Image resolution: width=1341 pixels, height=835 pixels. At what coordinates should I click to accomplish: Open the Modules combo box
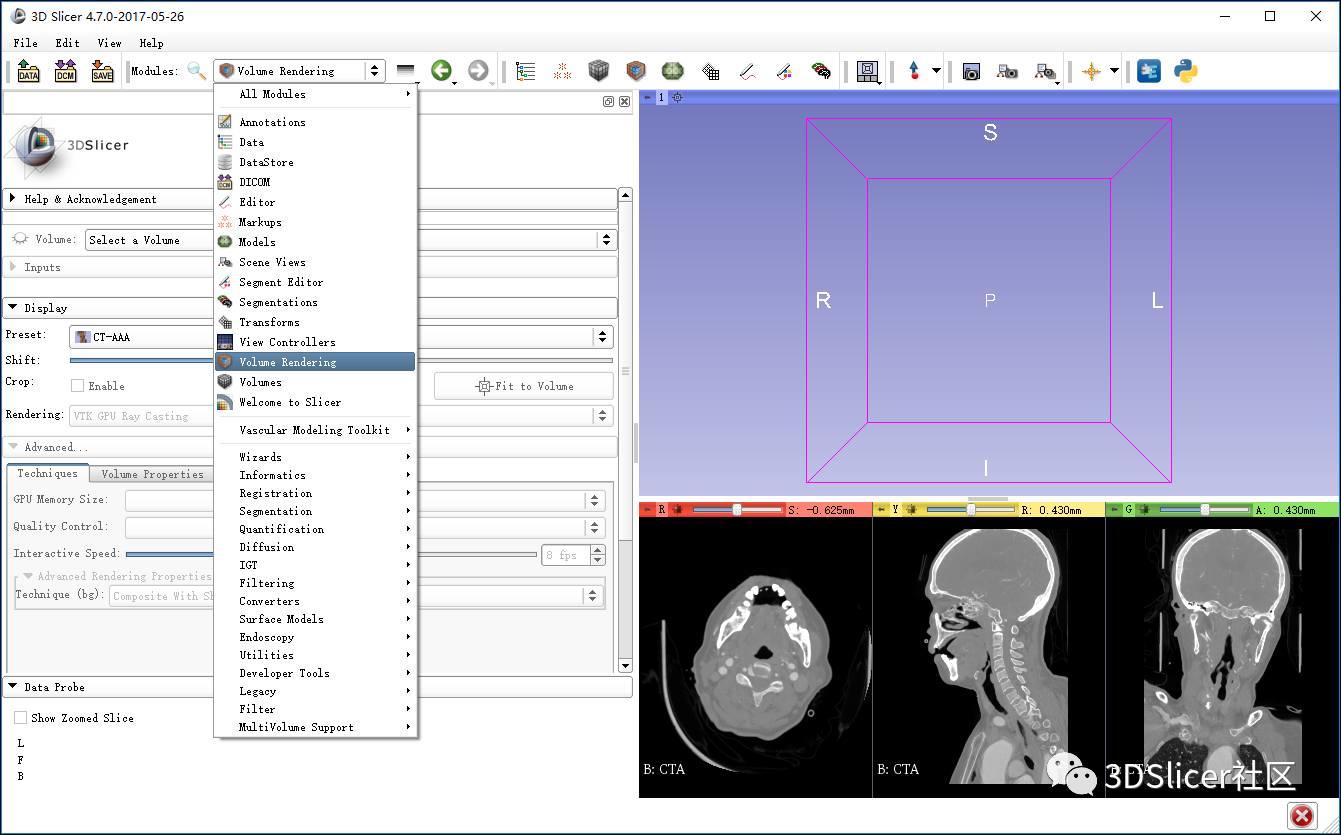pyautogui.click(x=299, y=71)
